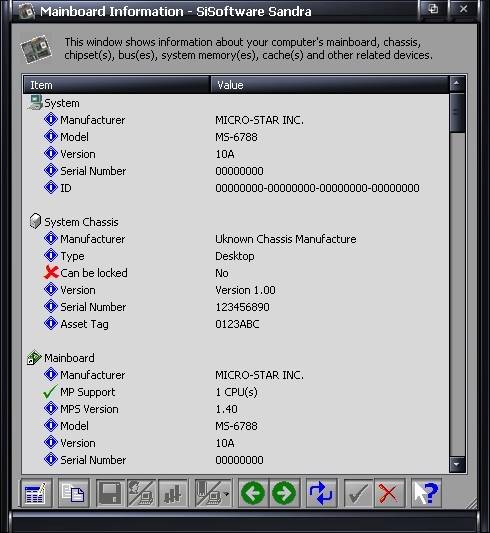490x533 pixels.
Task: Select the 'Desktop' type value
Action: (x=235, y=256)
